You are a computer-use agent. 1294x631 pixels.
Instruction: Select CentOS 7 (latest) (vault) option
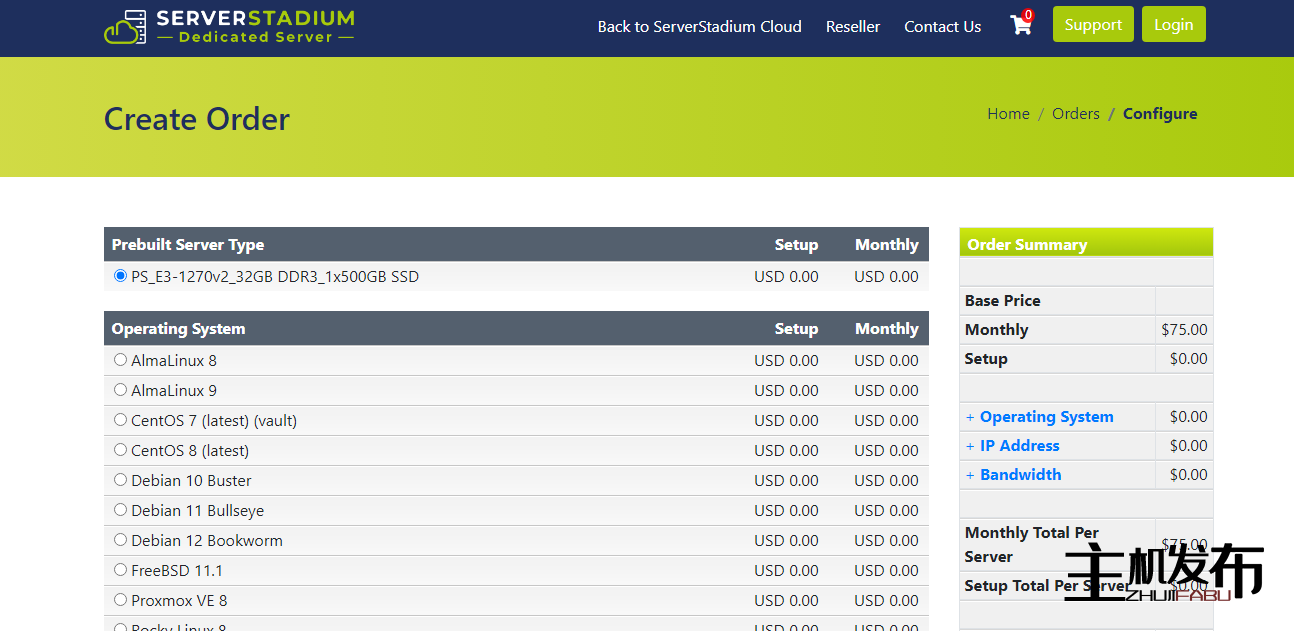tap(121, 420)
